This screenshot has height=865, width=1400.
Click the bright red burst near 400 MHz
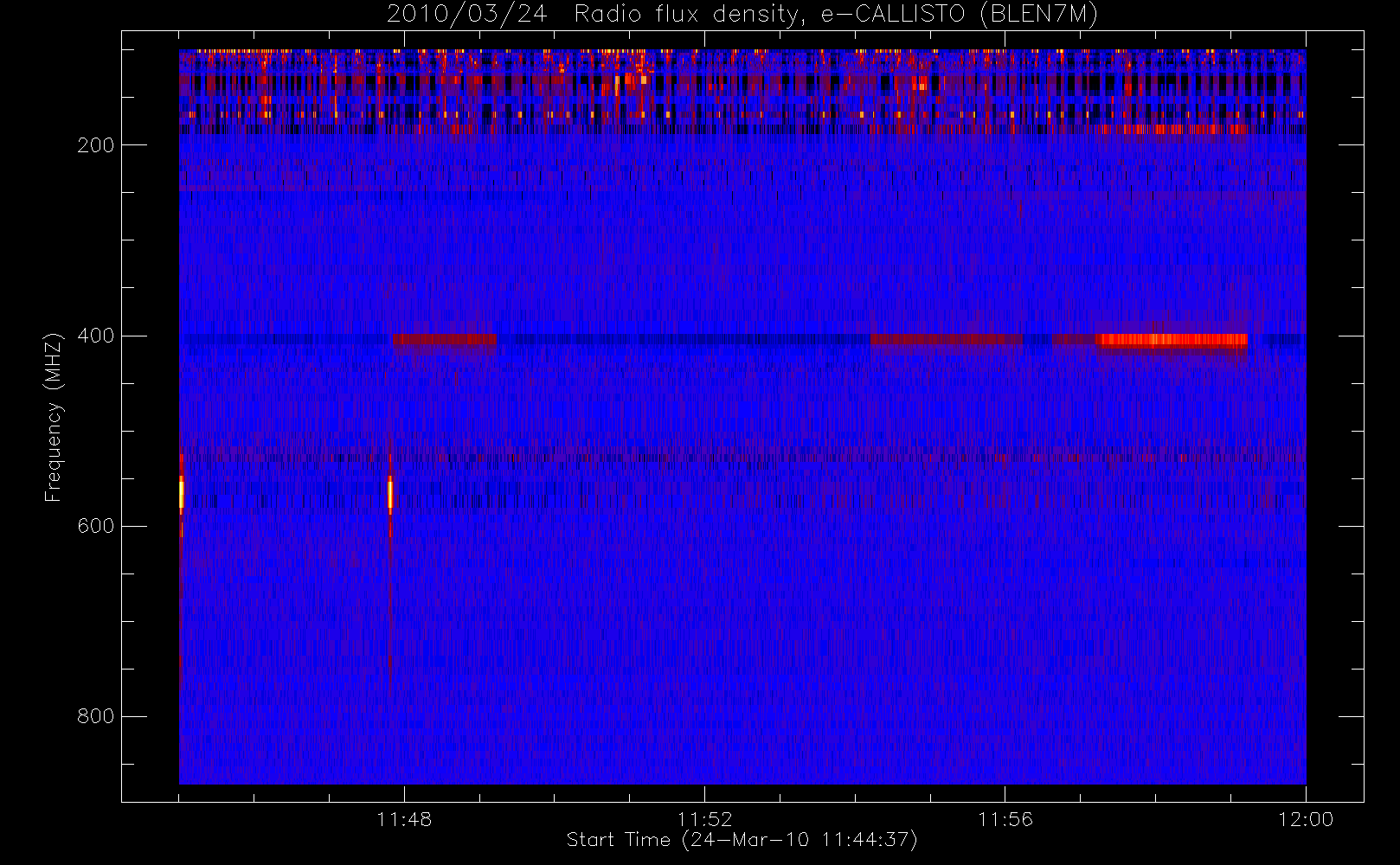(1172, 340)
